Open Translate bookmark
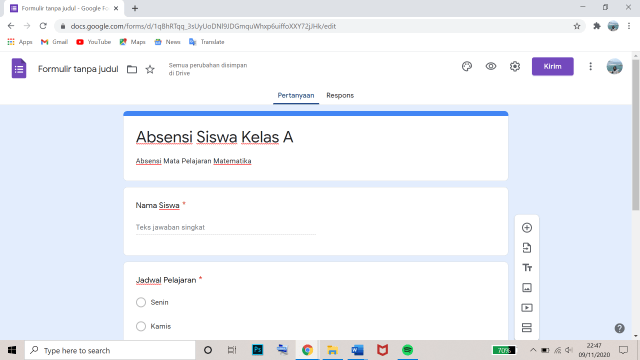 207,42
